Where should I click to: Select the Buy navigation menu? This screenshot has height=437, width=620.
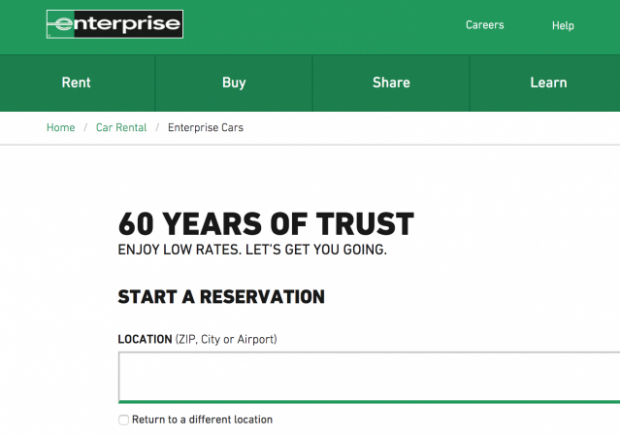click(x=234, y=83)
